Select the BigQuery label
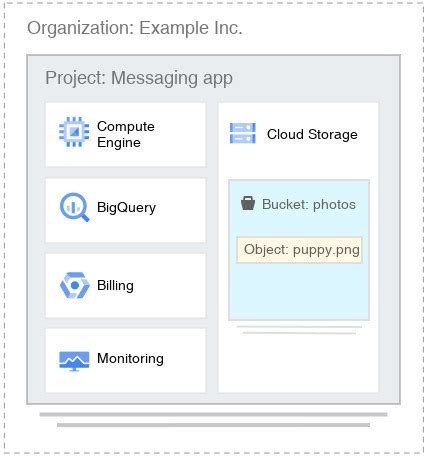 126,207
